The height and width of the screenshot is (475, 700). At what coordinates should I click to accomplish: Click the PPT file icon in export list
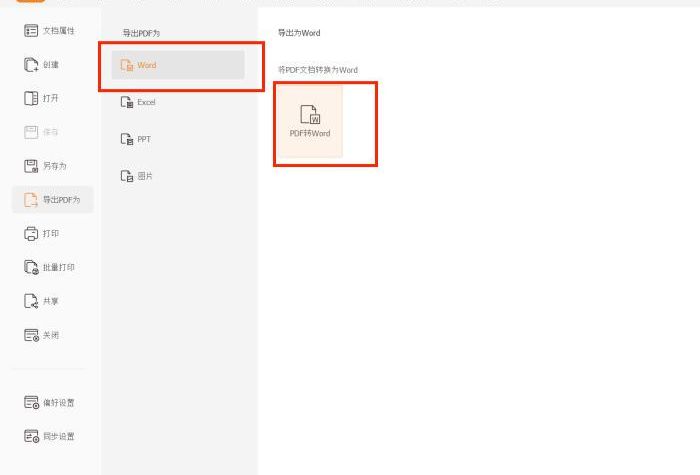pos(126,139)
